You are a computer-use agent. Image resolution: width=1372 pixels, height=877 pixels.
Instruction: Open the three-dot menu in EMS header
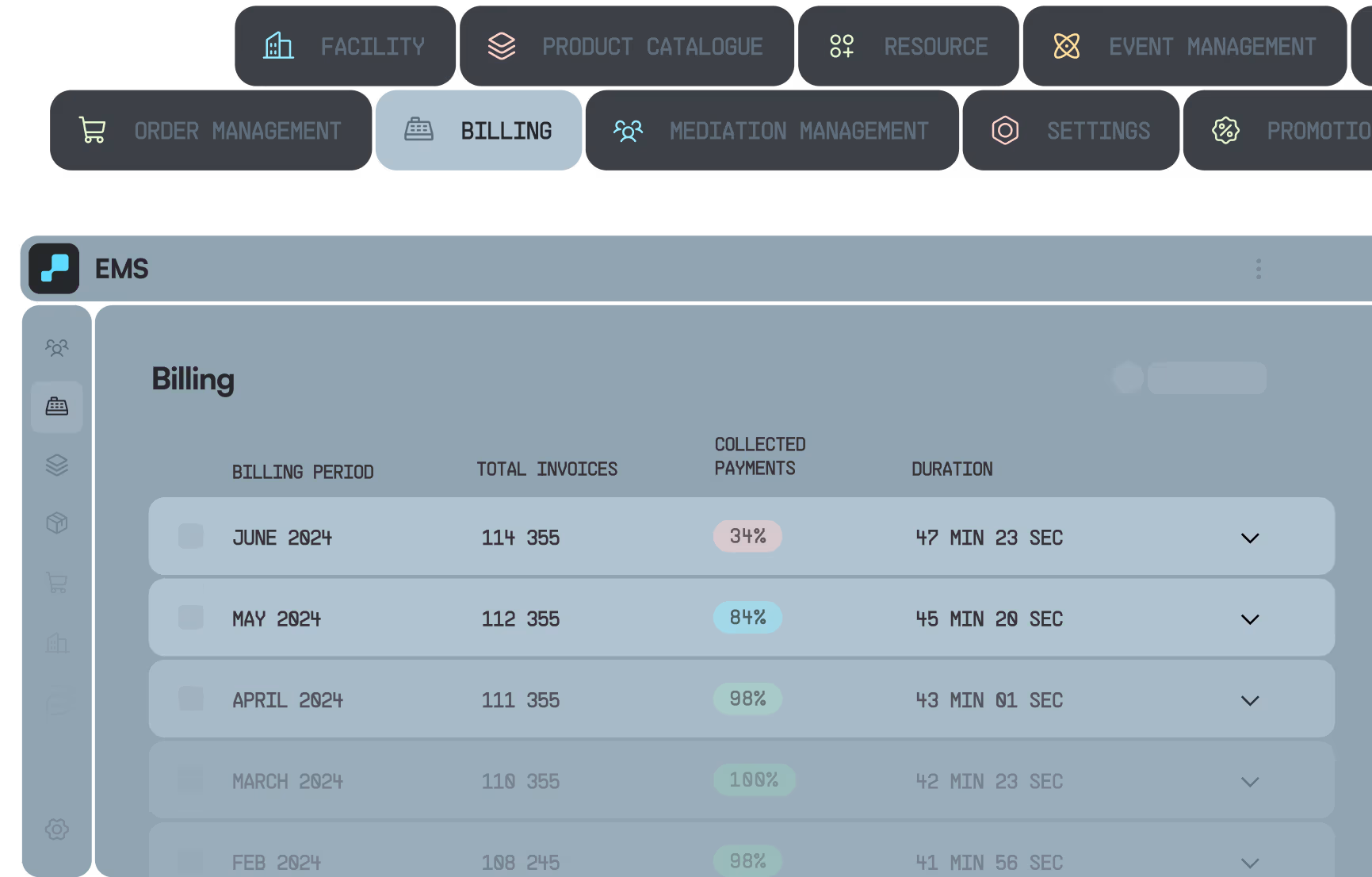tap(1258, 270)
